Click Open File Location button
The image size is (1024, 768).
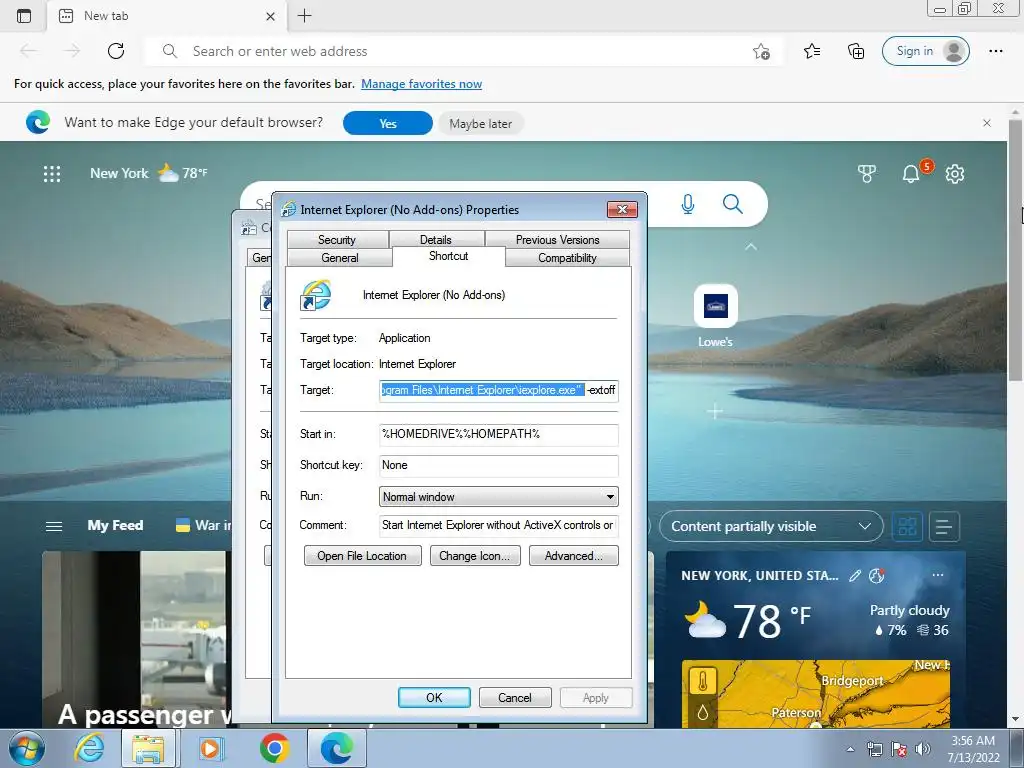pyautogui.click(x=362, y=556)
